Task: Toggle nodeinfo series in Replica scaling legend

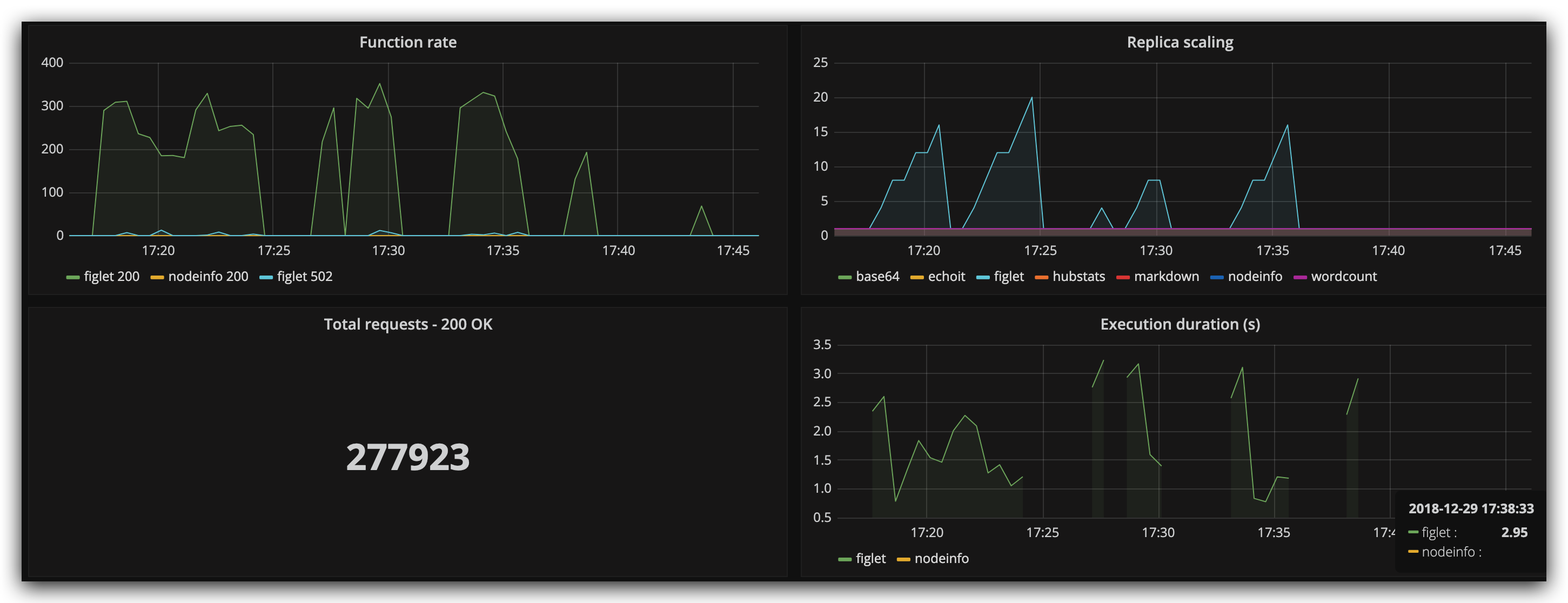Action: point(1255,276)
